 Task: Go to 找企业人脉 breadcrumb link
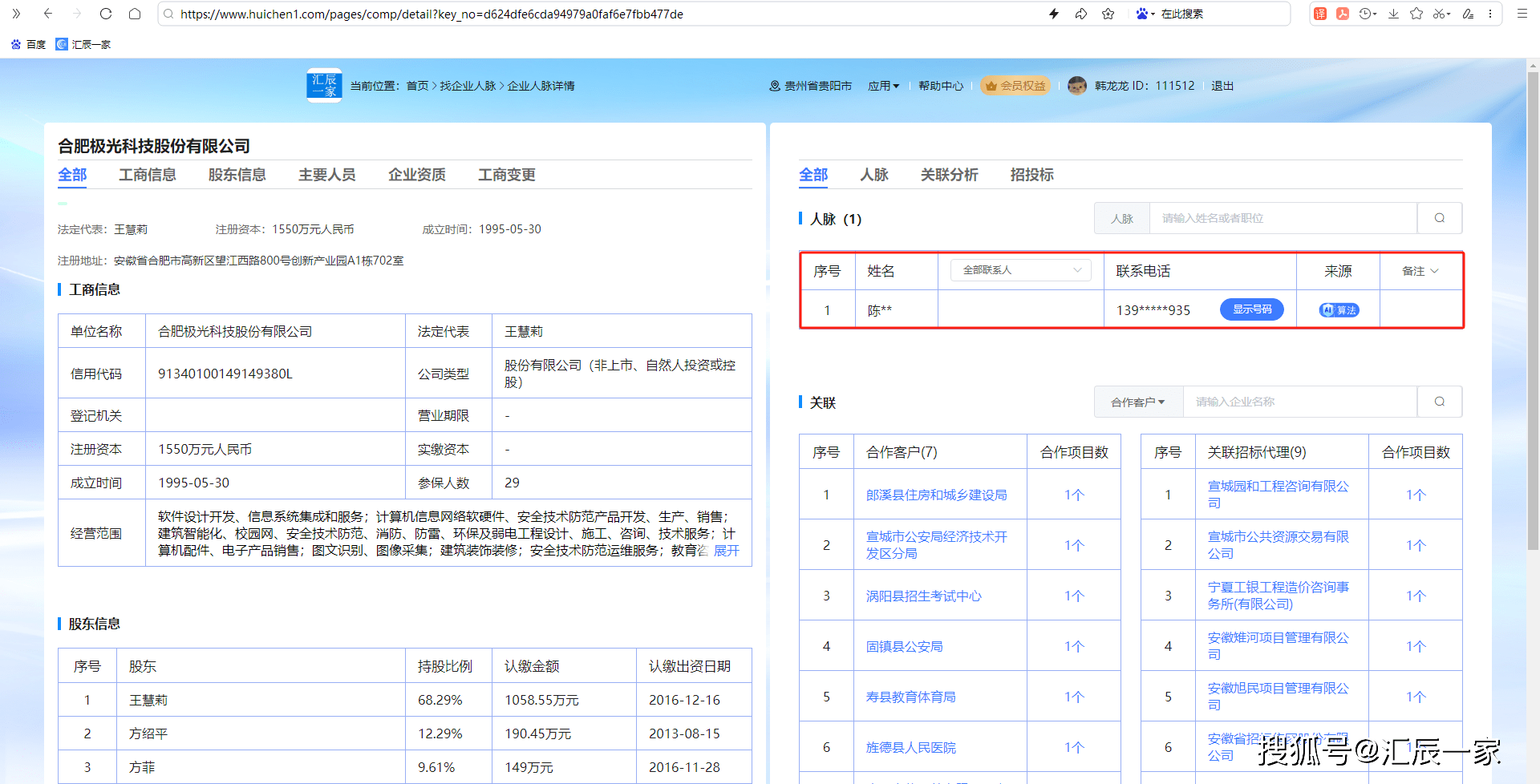[468, 86]
